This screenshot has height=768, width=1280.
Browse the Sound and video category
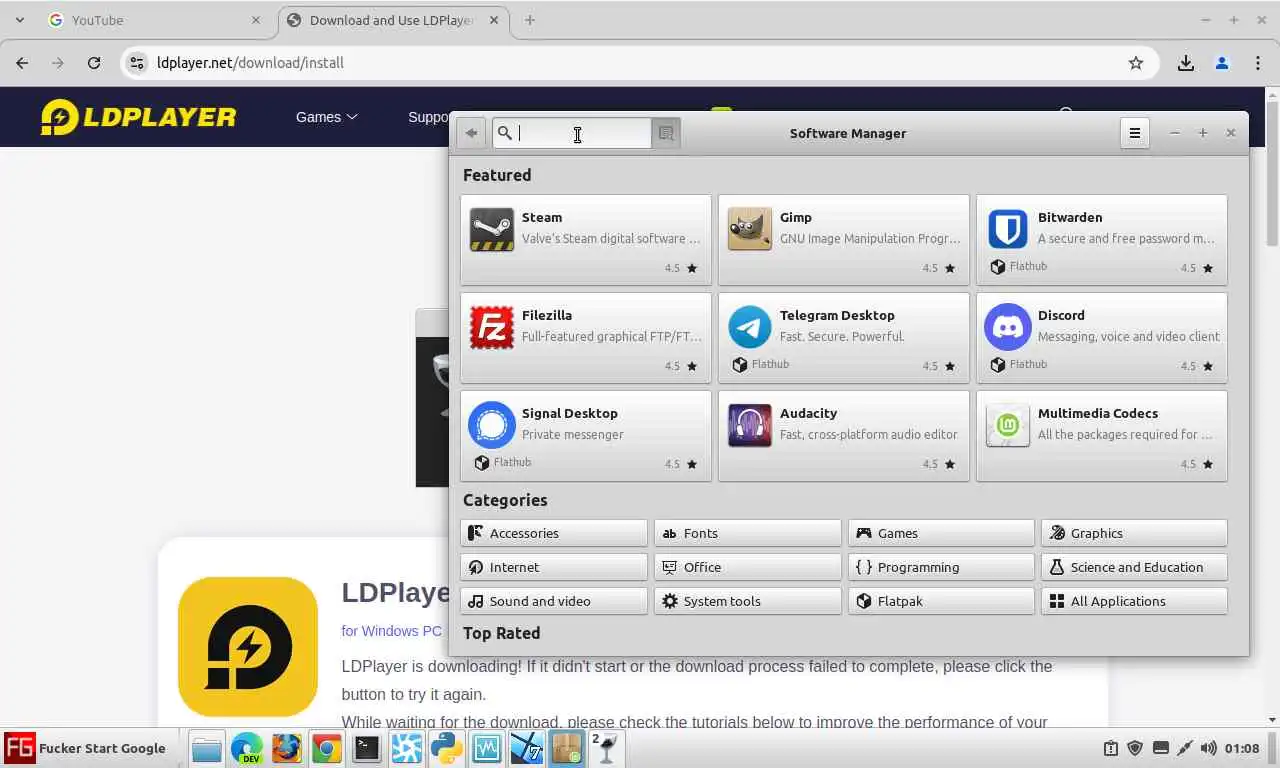coord(554,601)
